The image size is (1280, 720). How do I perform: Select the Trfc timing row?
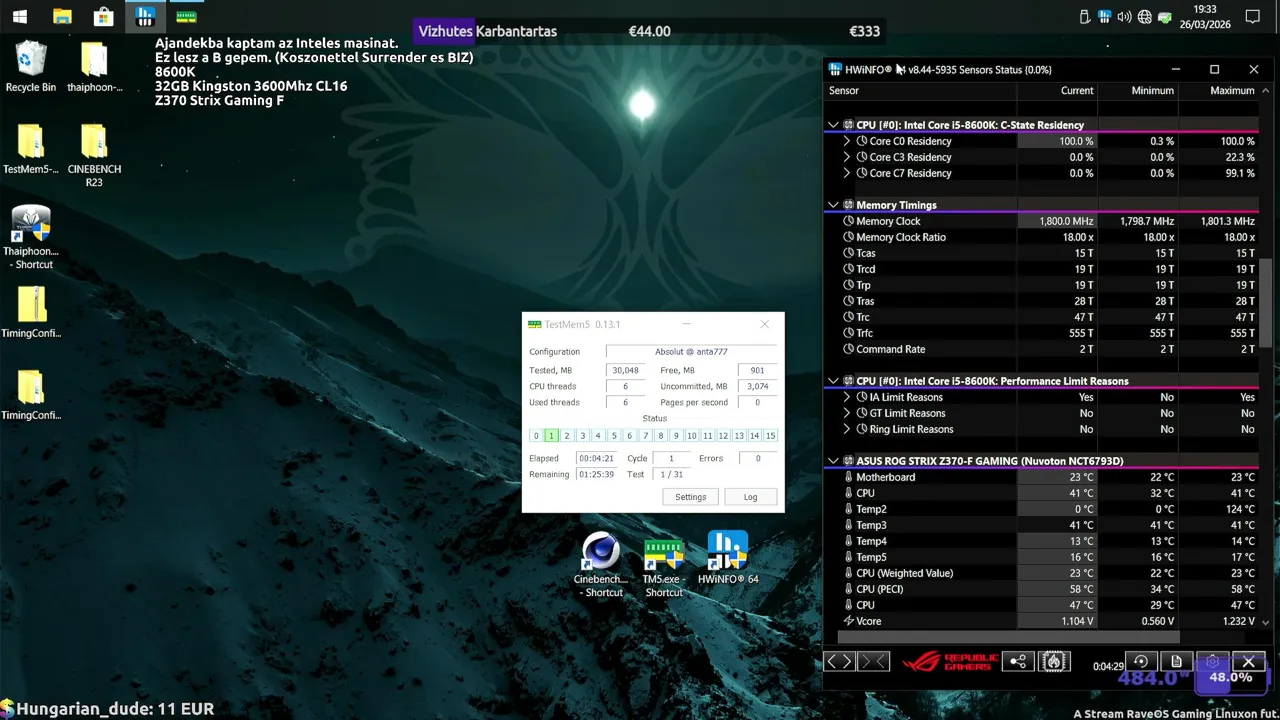[x=1041, y=333]
